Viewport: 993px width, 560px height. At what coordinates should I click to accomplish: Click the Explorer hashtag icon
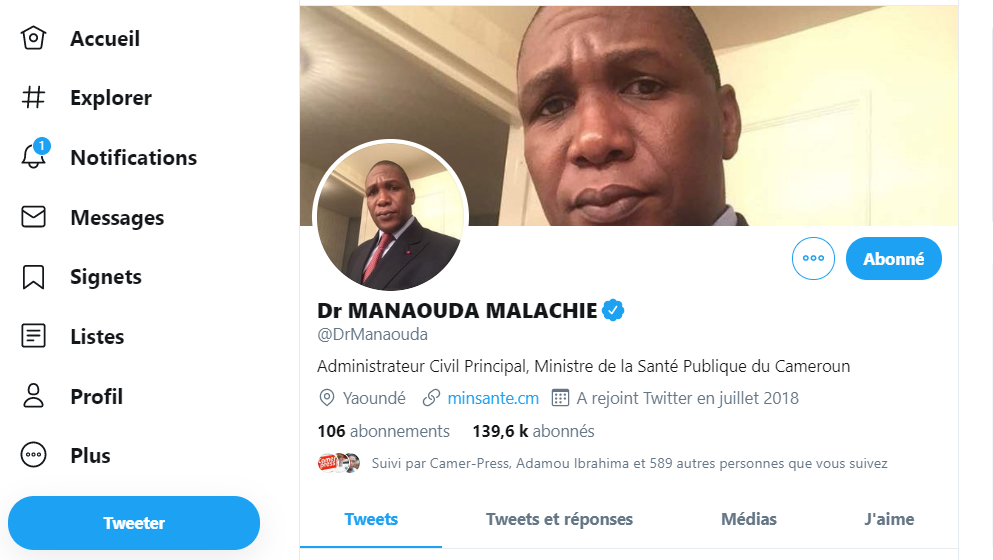(34, 98)
